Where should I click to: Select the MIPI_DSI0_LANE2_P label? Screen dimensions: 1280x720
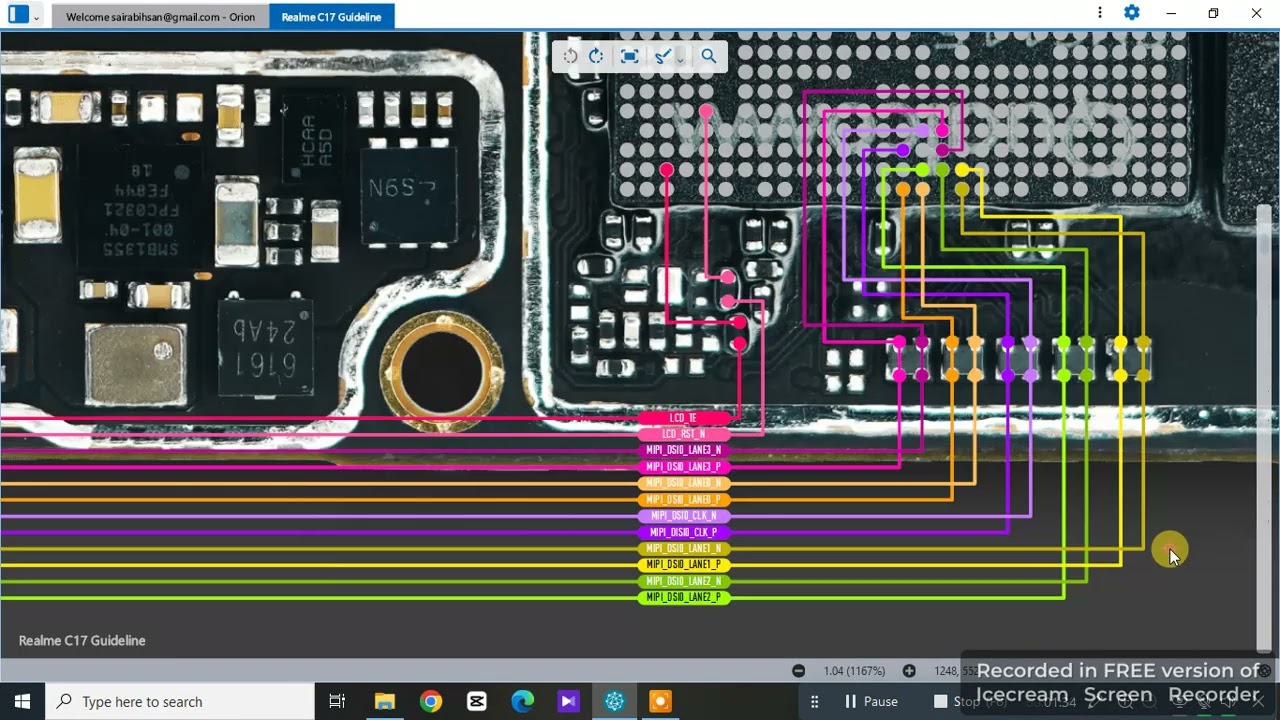684,597
